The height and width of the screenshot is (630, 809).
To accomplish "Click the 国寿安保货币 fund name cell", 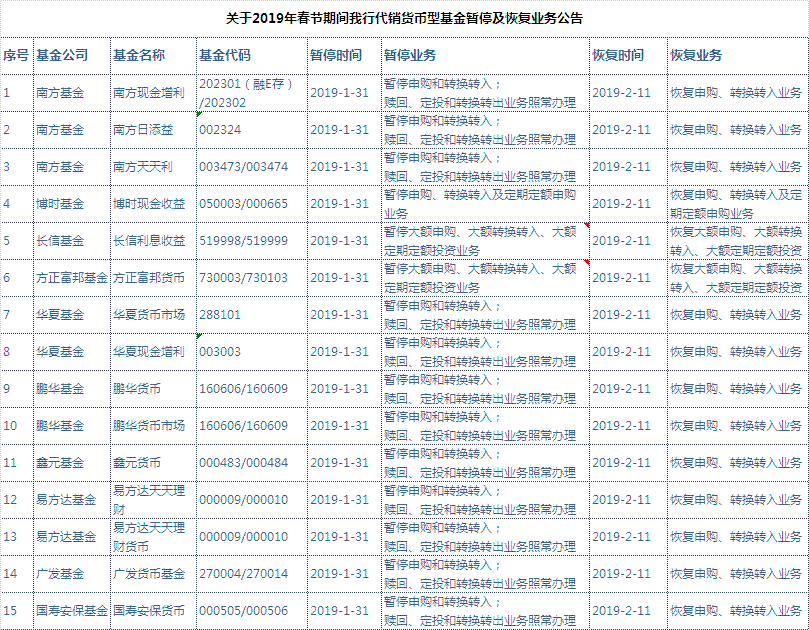I will pyautogui.click(x=150, y=610).
